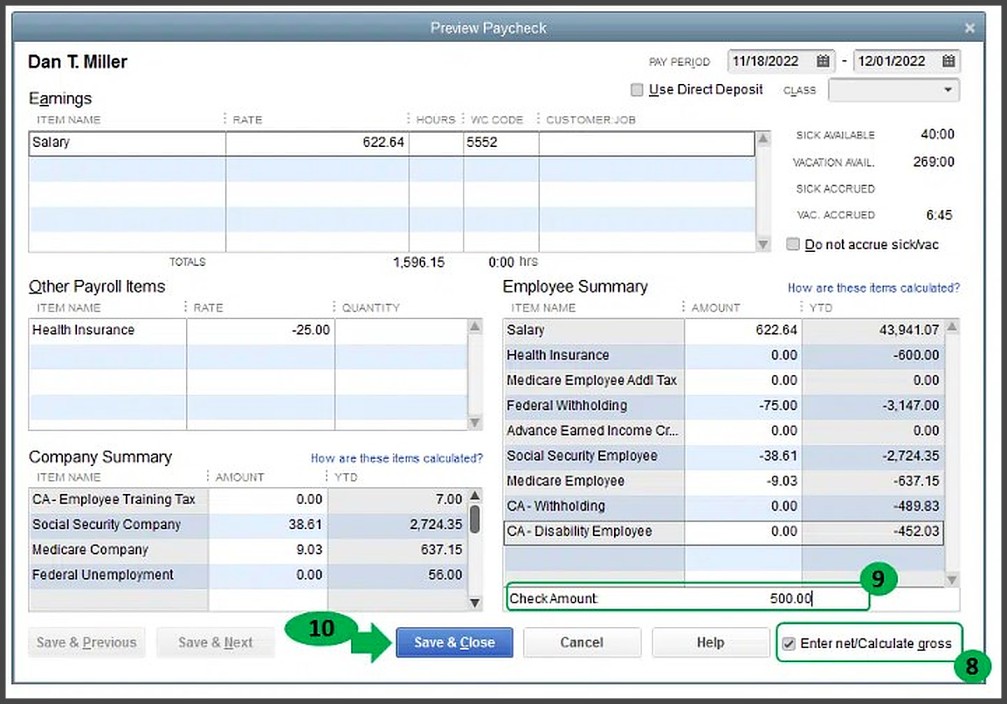Check Do not accrue sick/vac
Viewport: 1007px width, 704px height.
[x=793, y=244]
